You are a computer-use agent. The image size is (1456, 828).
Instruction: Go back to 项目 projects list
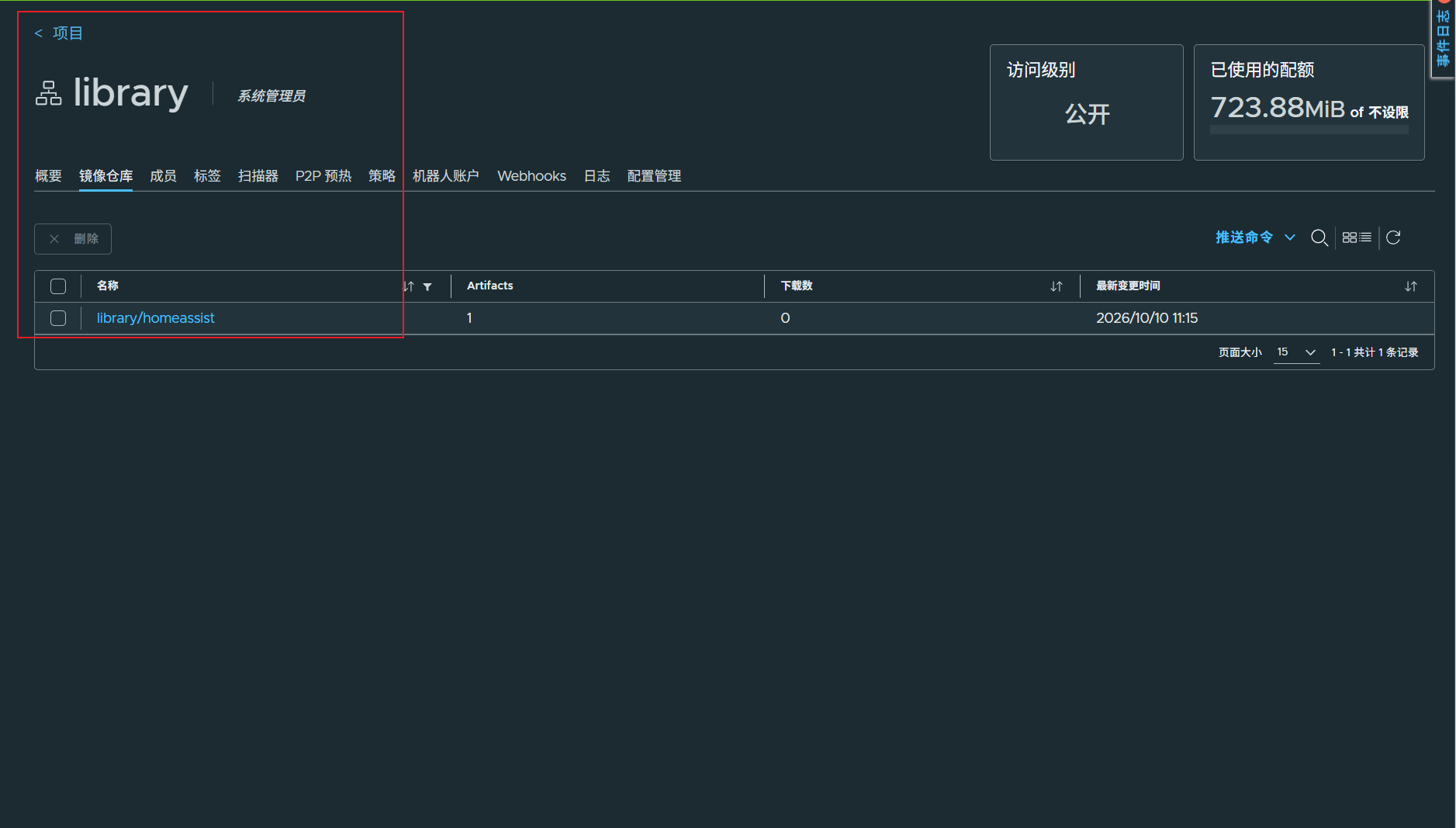pyautogui.click(x=59, y=33)
